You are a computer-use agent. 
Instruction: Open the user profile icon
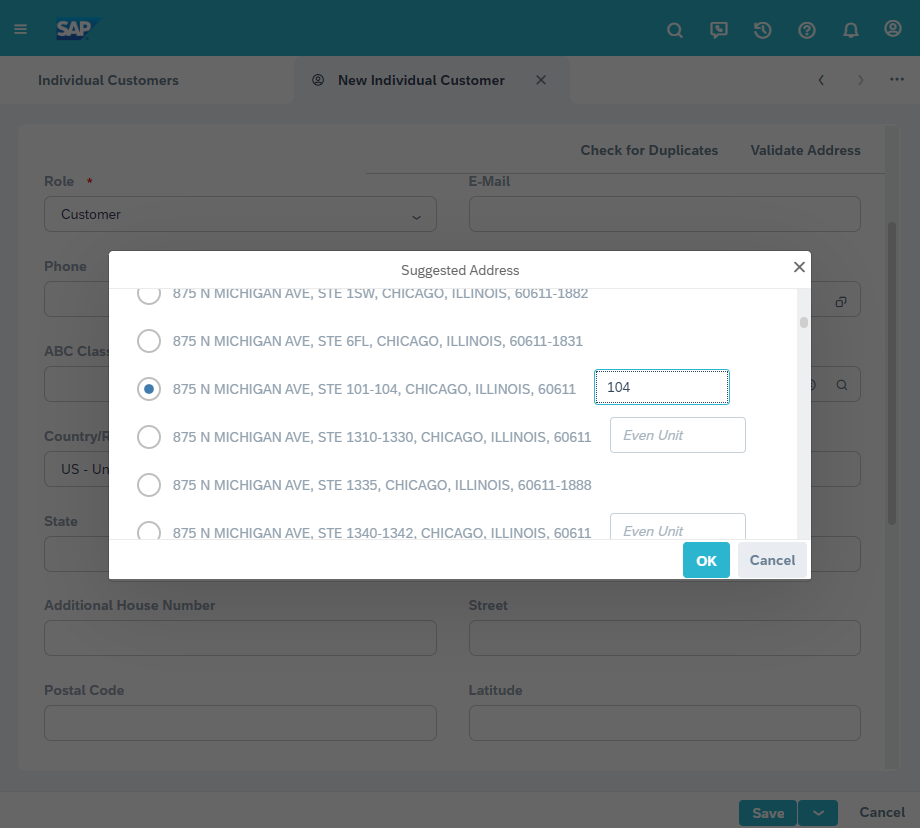click(893, 29)
